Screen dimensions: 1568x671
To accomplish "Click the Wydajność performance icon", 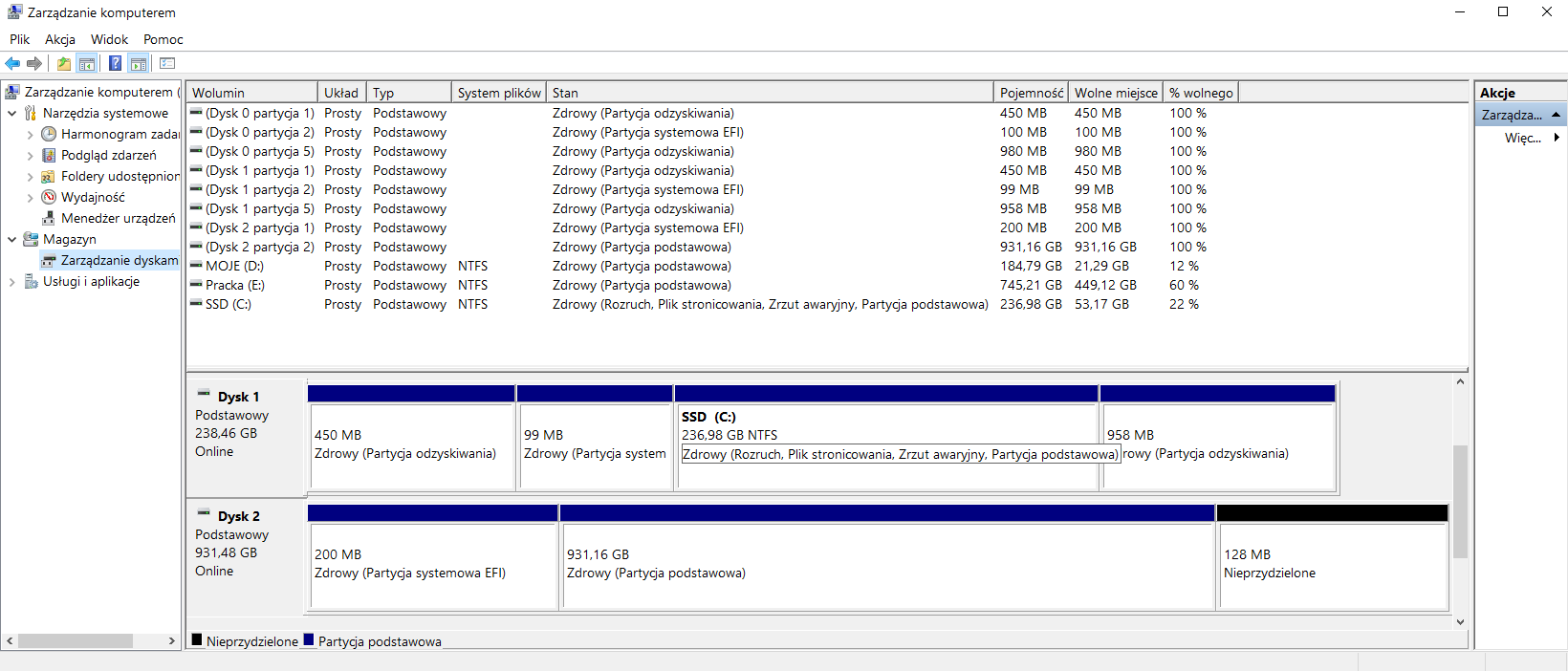I will (49, 197).
